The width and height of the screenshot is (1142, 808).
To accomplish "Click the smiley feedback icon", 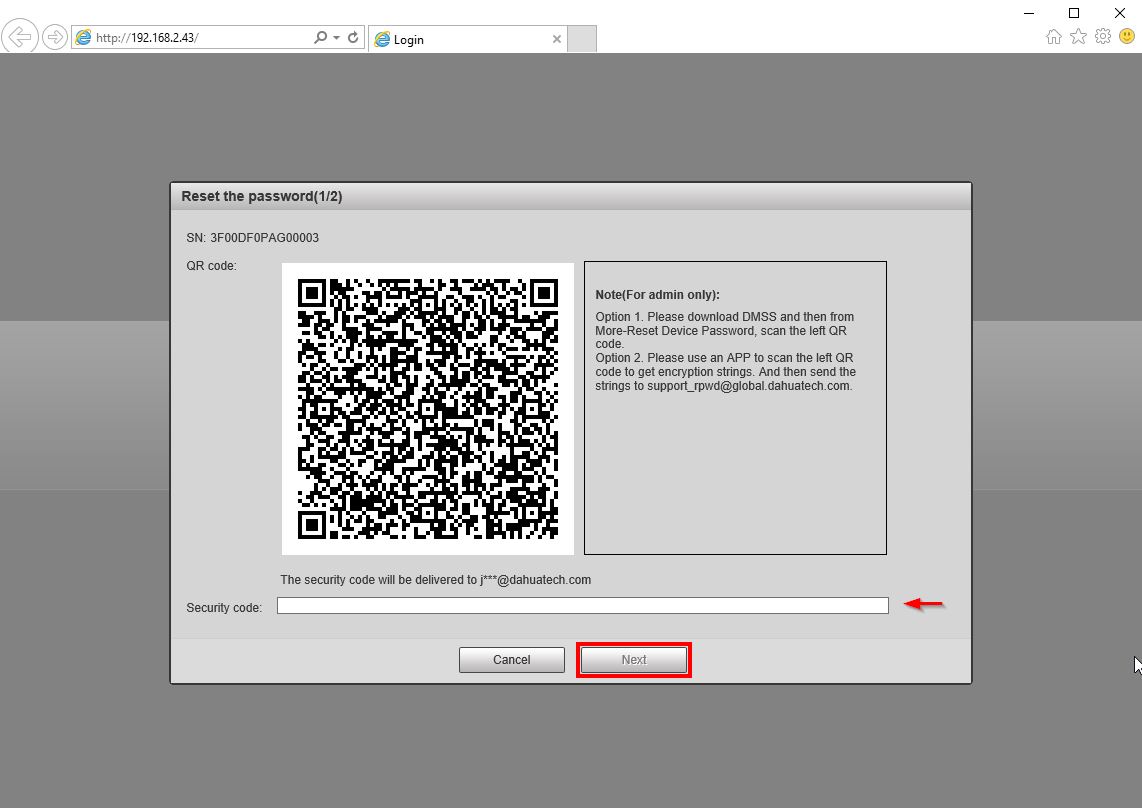I will tap(1127, 36).
